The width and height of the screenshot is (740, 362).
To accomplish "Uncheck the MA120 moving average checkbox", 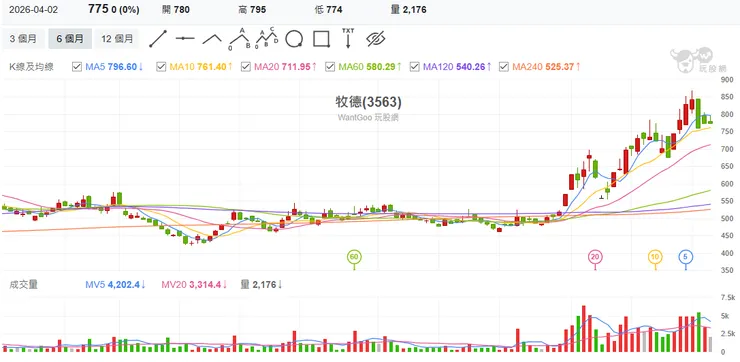I will point(415,67).
